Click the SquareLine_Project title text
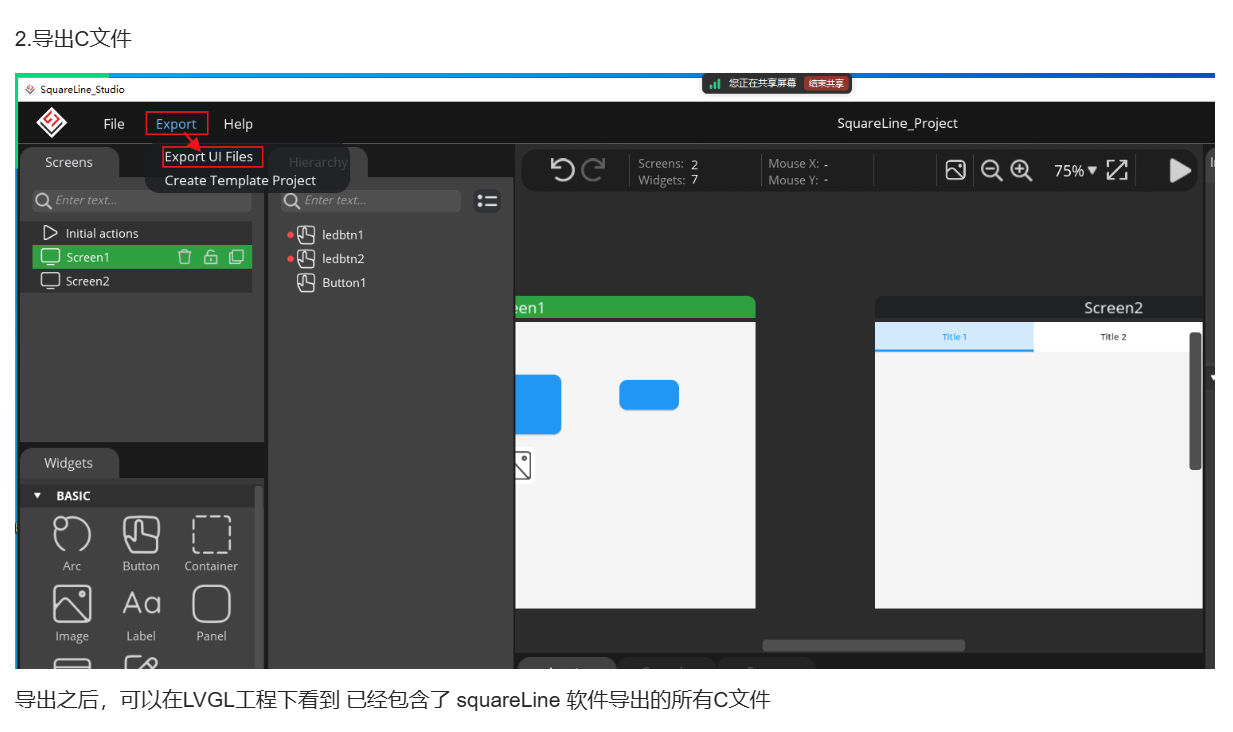This screenshot has height=732, width=1233. click(x=897, y=124)
